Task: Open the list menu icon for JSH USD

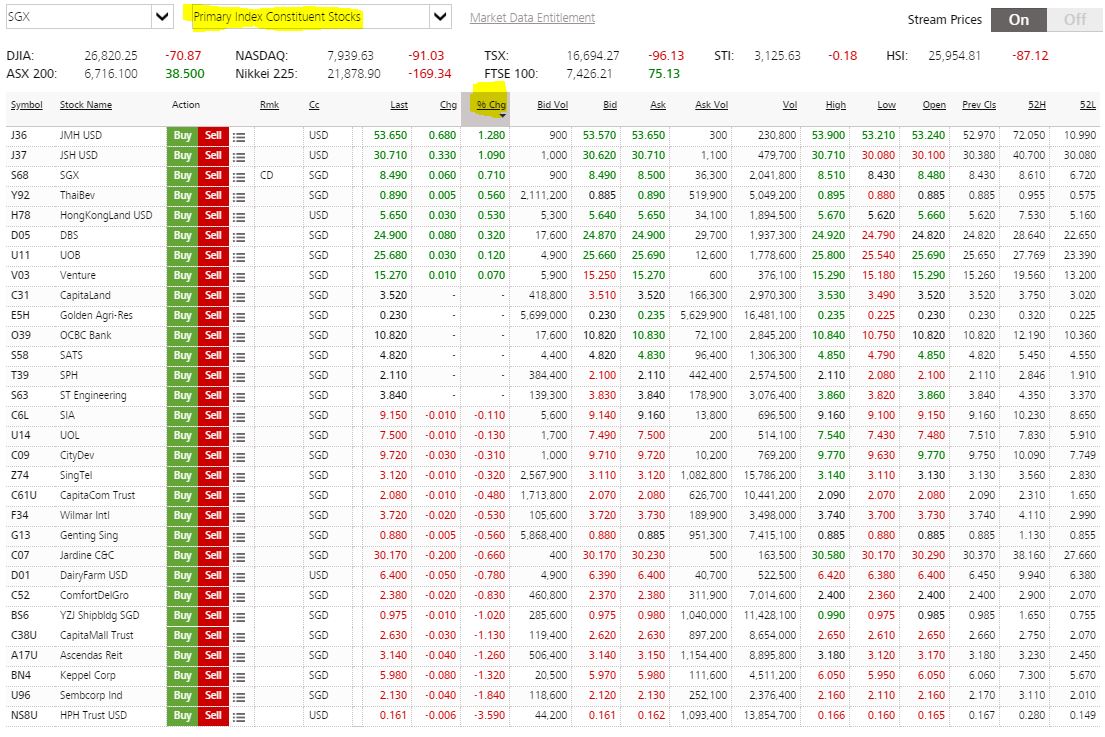Action: [x=239, y=156]
